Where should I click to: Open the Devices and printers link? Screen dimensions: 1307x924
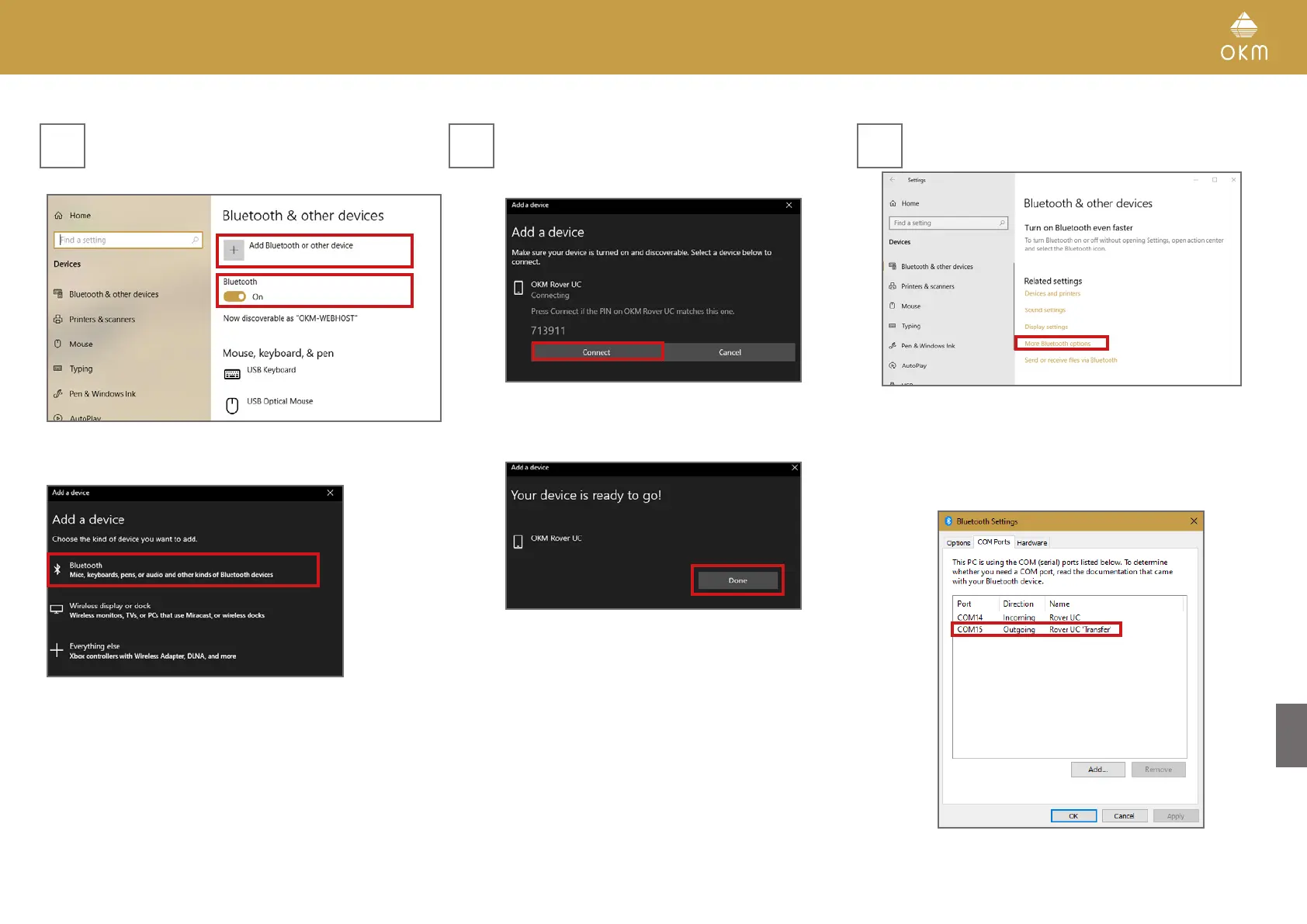(1052, 293)
